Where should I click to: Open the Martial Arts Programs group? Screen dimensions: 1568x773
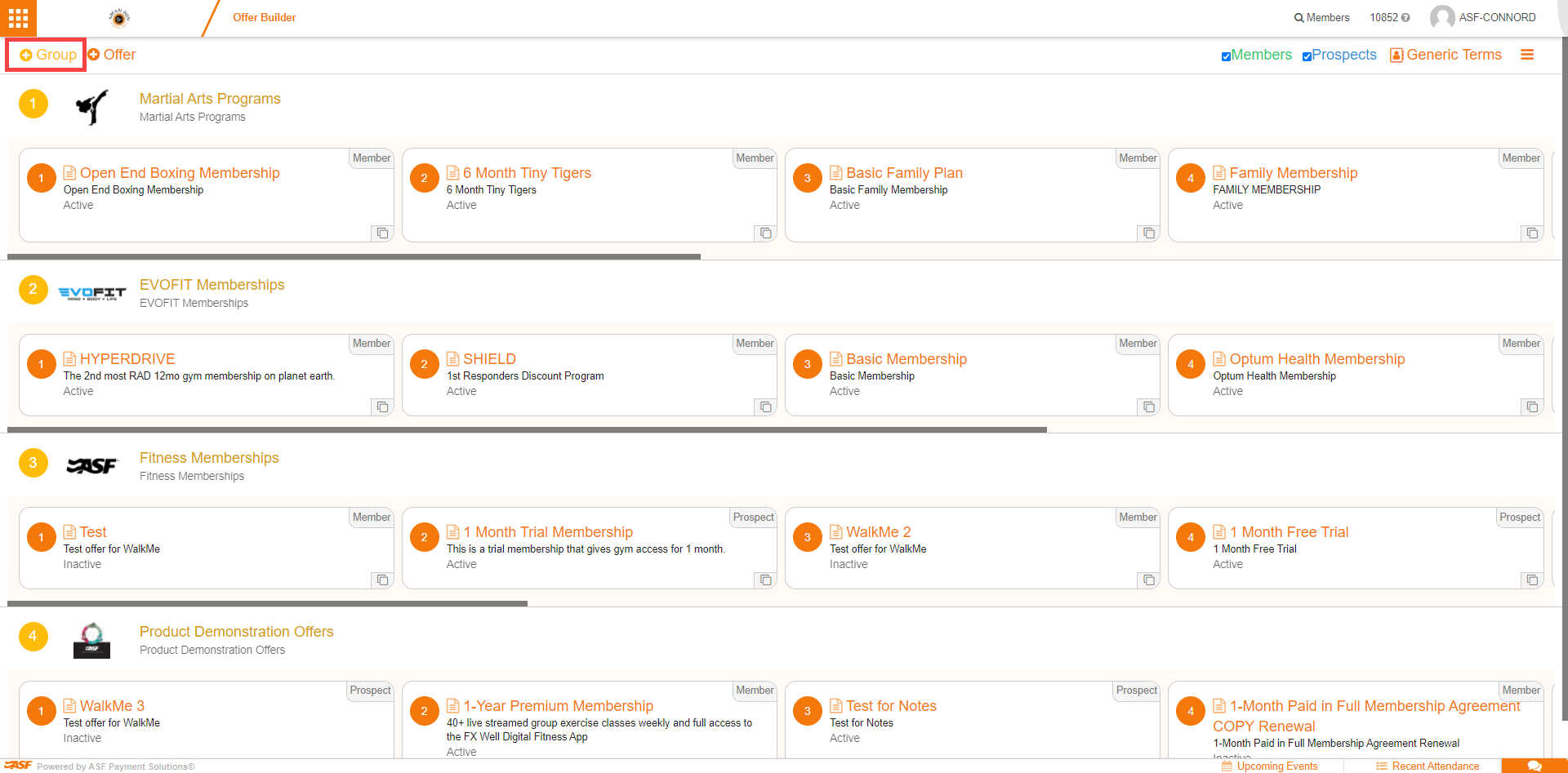210,99
